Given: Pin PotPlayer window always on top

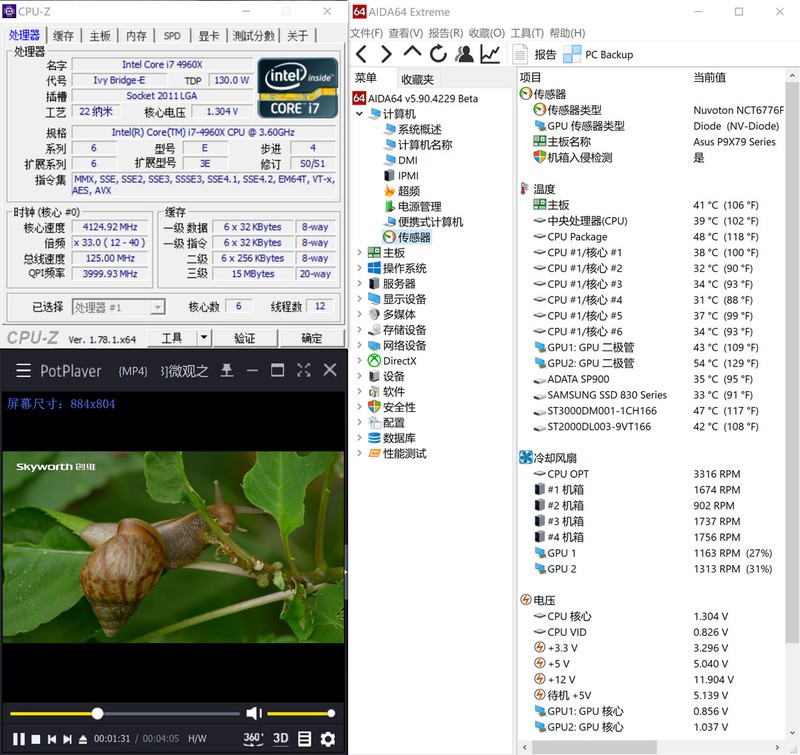Looking at the screenshot, I should [227, 371].
